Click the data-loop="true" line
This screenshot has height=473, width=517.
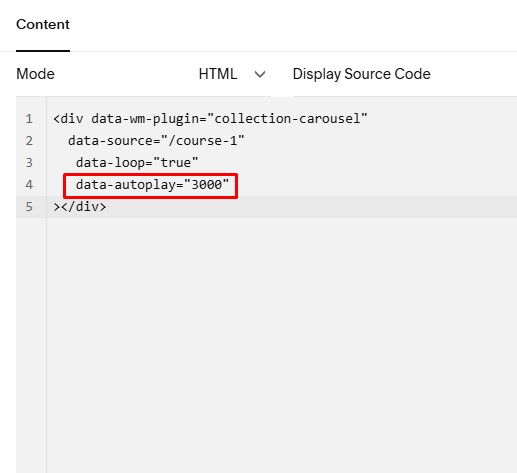pyautogui.click(x=137, y=163)
